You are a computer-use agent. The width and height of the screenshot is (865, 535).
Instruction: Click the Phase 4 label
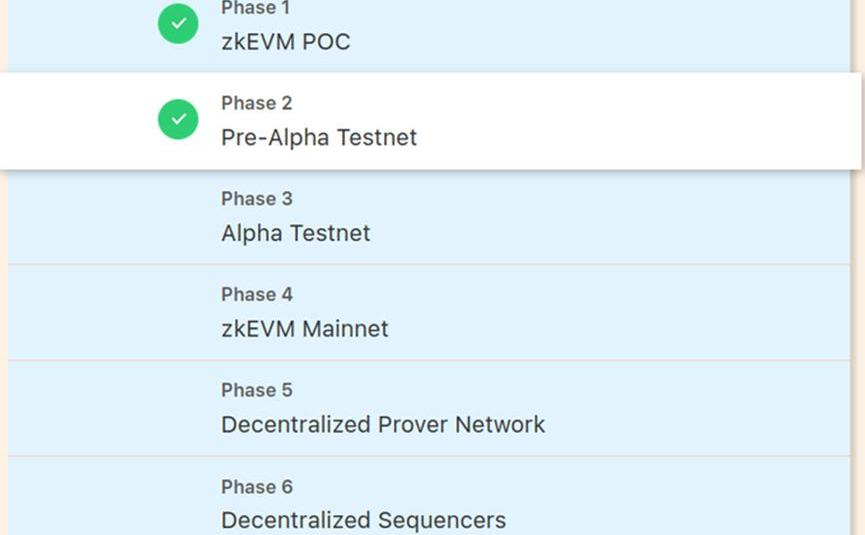coord(256,295)
